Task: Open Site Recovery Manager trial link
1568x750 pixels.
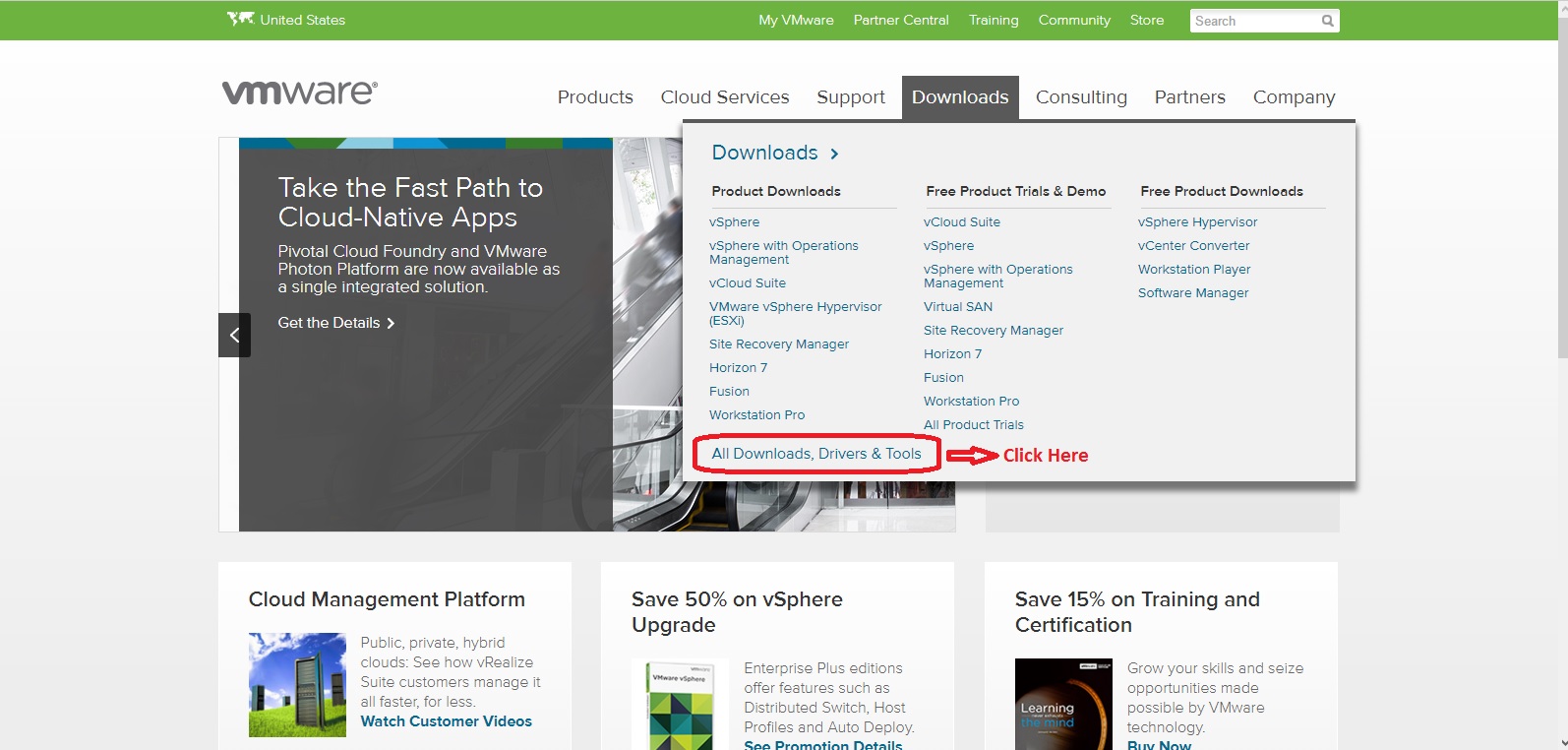Action: click(994, 331)
